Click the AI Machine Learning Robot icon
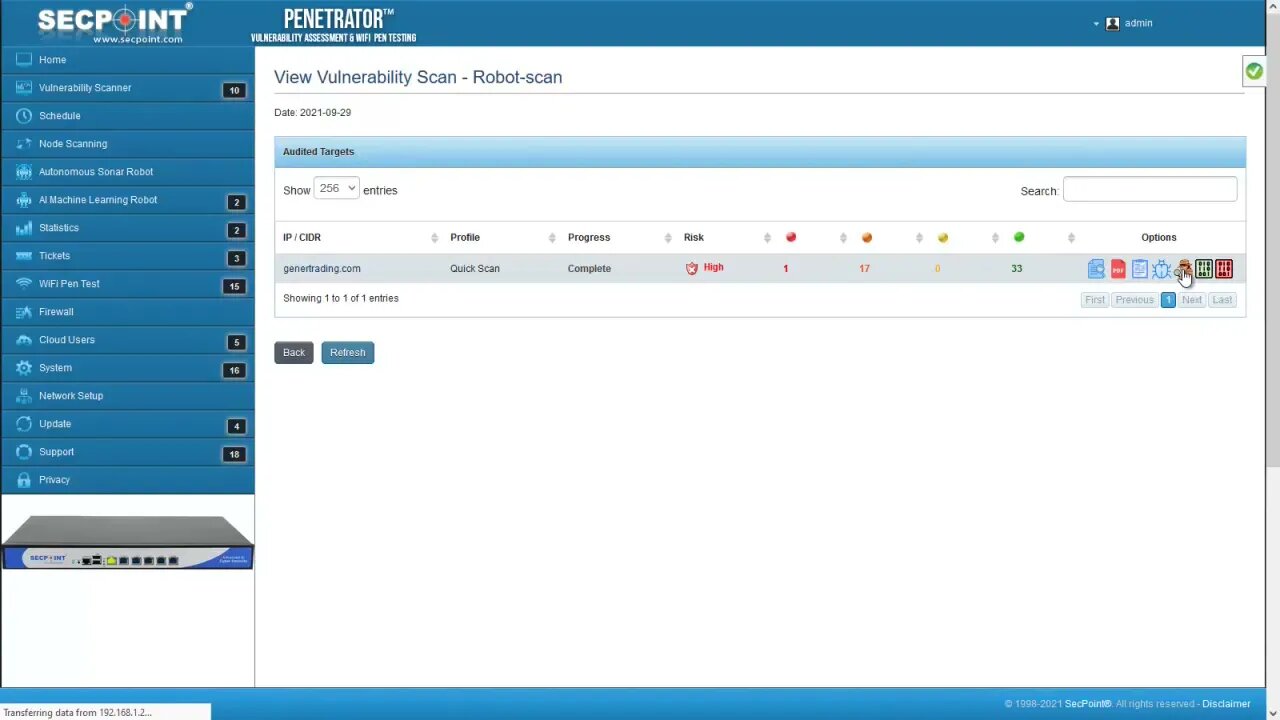This screenshot has height=720, width=1280. click(24, 200)
